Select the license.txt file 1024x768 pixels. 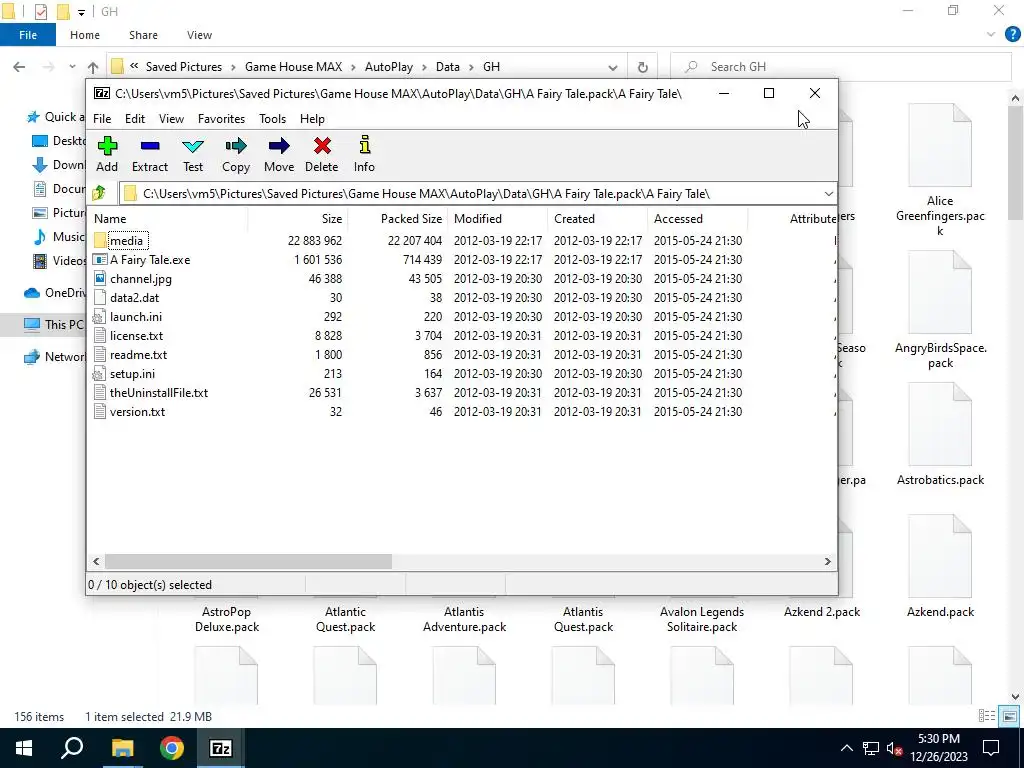(136, 336)
